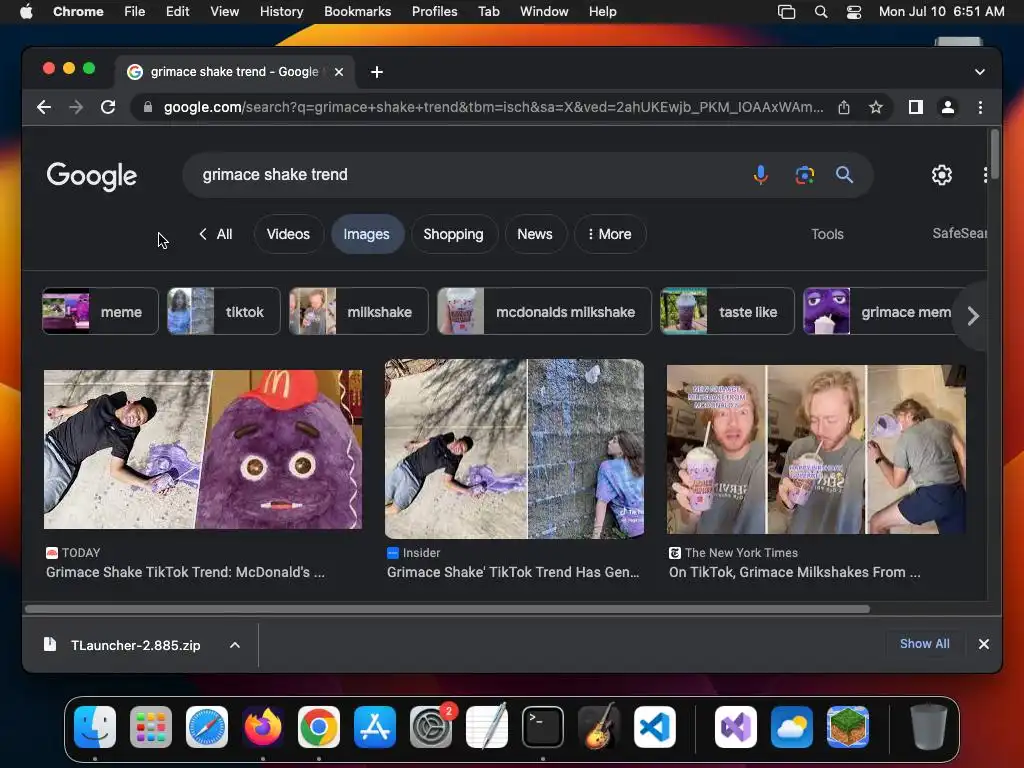Select the Images tab
The image size is (1024, 768).
[366, 234]
